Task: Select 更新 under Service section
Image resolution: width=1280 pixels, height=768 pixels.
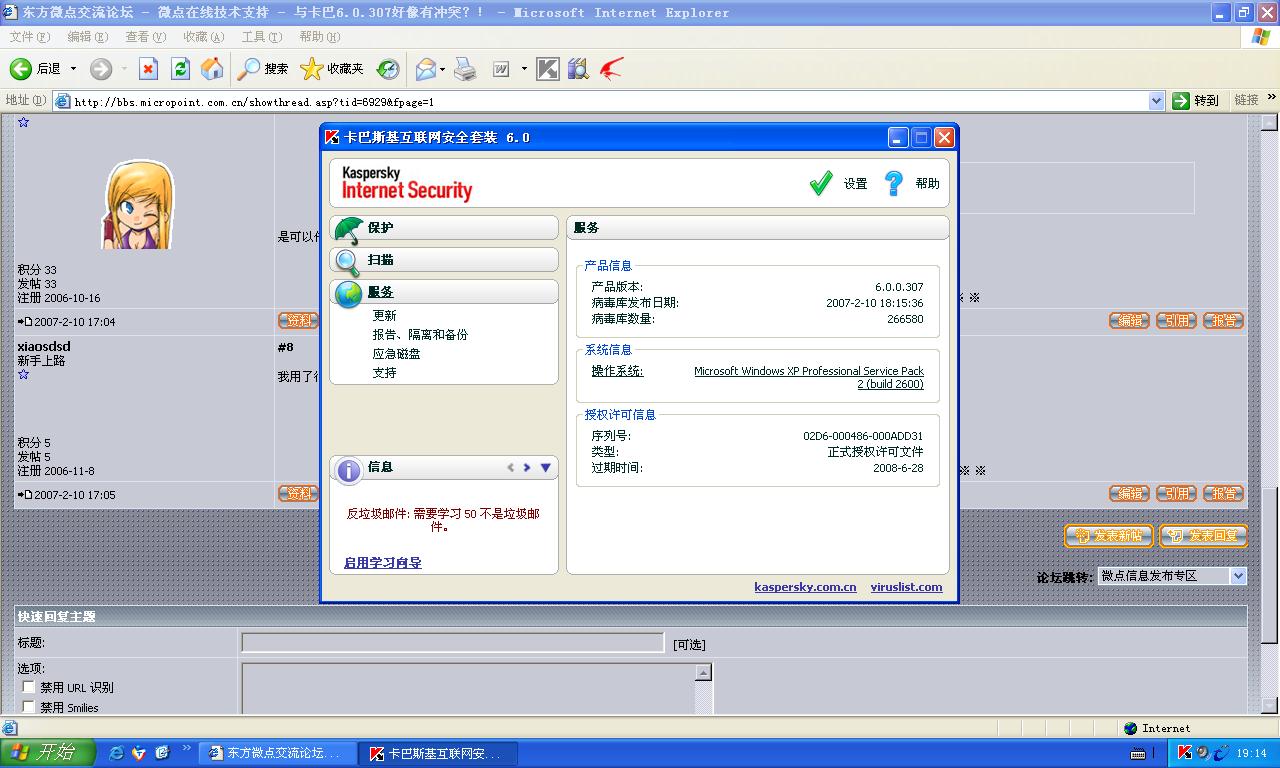Action: pos(384,316)
